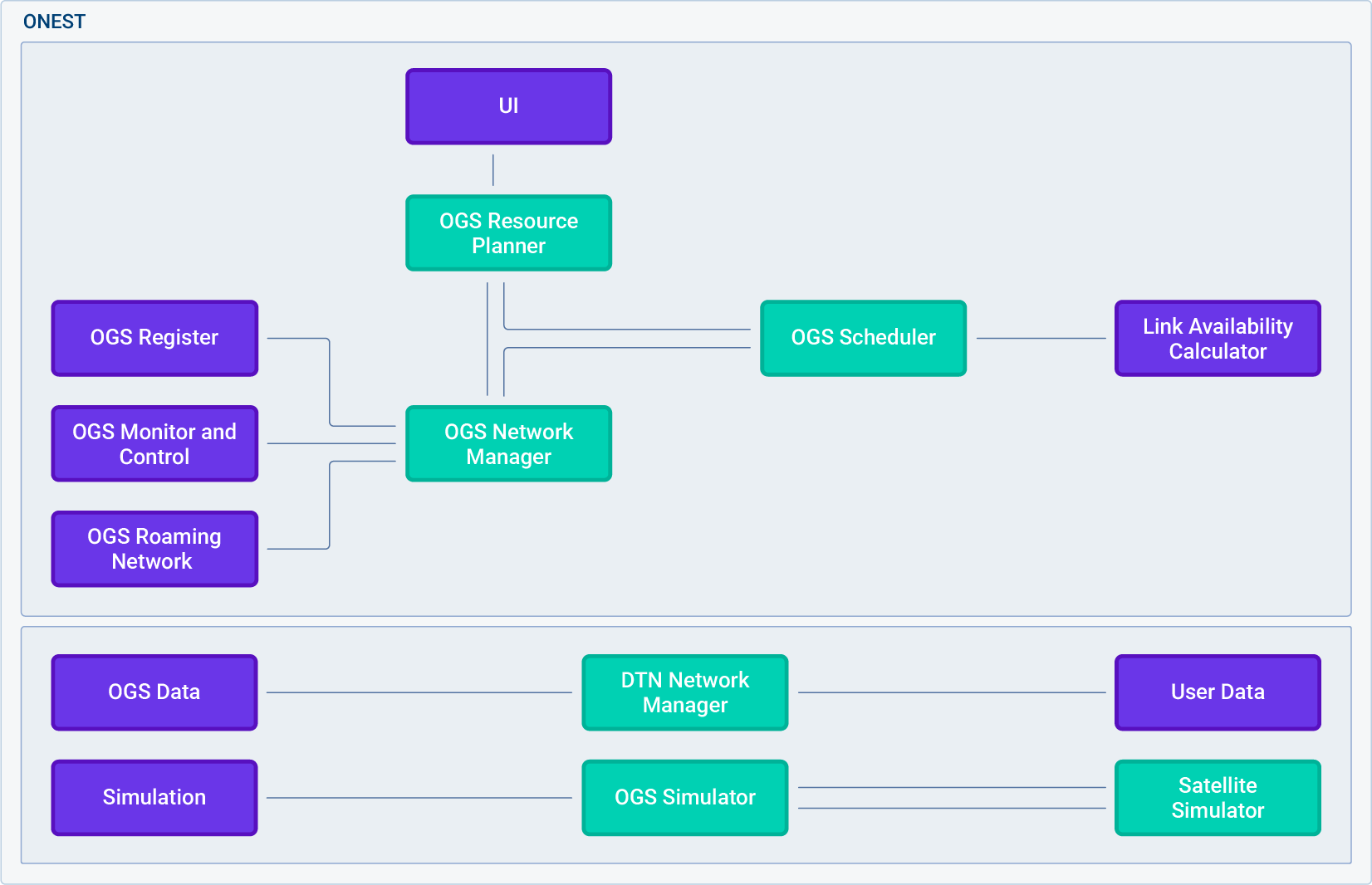Click the ONEST diagram title
Viewport: 1372px width, 885px height.
pos(54,22)
